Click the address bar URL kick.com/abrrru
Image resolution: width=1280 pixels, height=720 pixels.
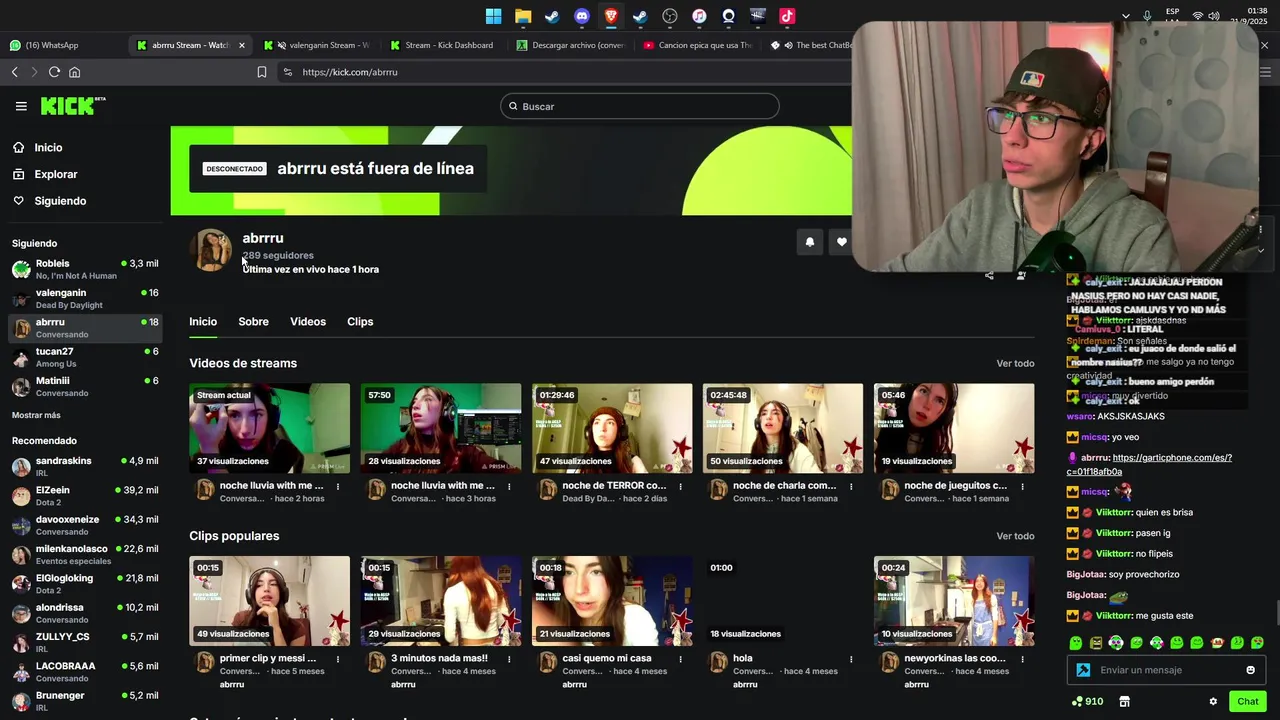click(x=350, y=72)
